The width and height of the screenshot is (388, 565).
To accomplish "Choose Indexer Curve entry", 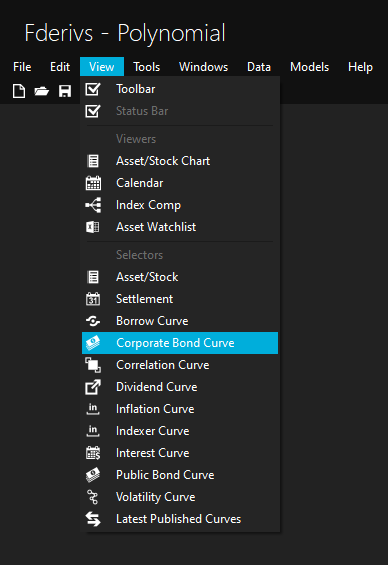I will click(180, 431).
